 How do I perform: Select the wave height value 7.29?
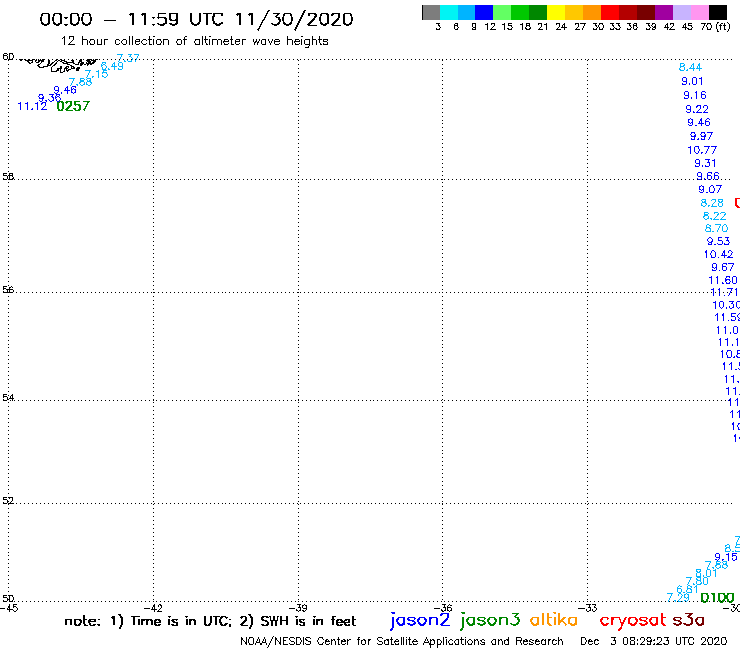coord(678,598)
